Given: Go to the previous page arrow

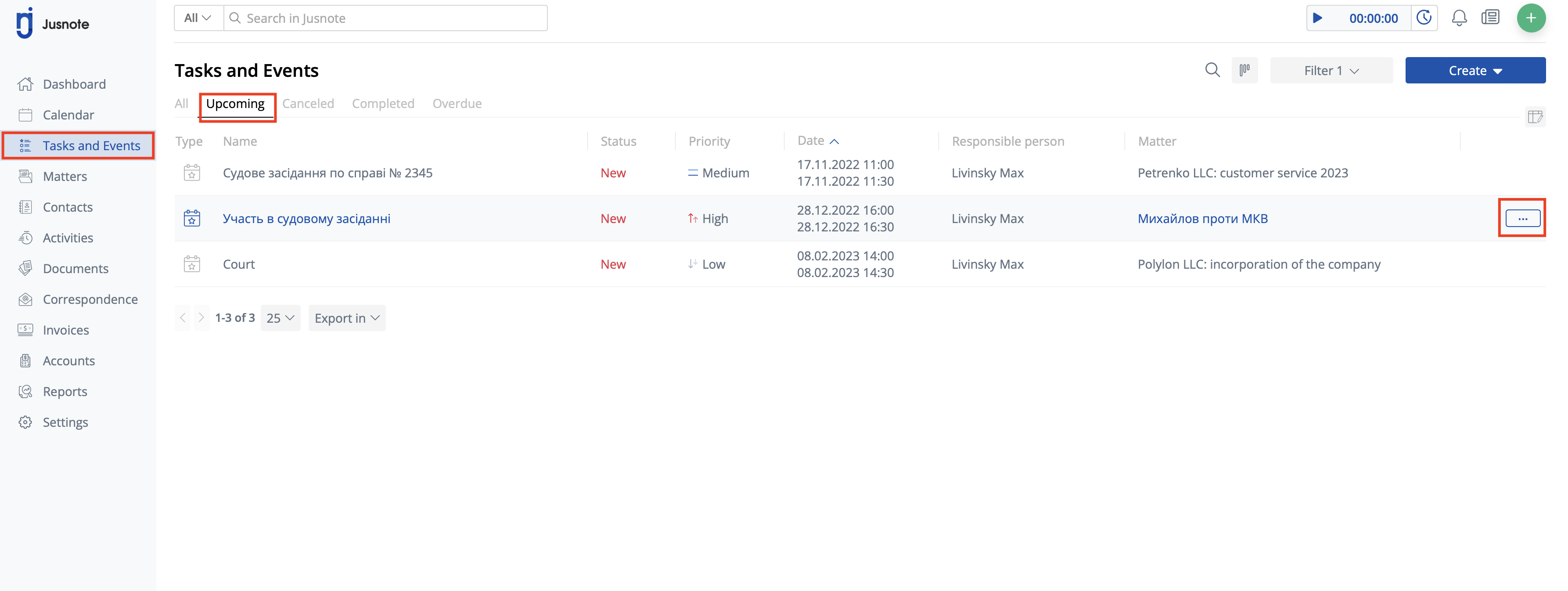Looking at the screenshot, I should [183, 318].
